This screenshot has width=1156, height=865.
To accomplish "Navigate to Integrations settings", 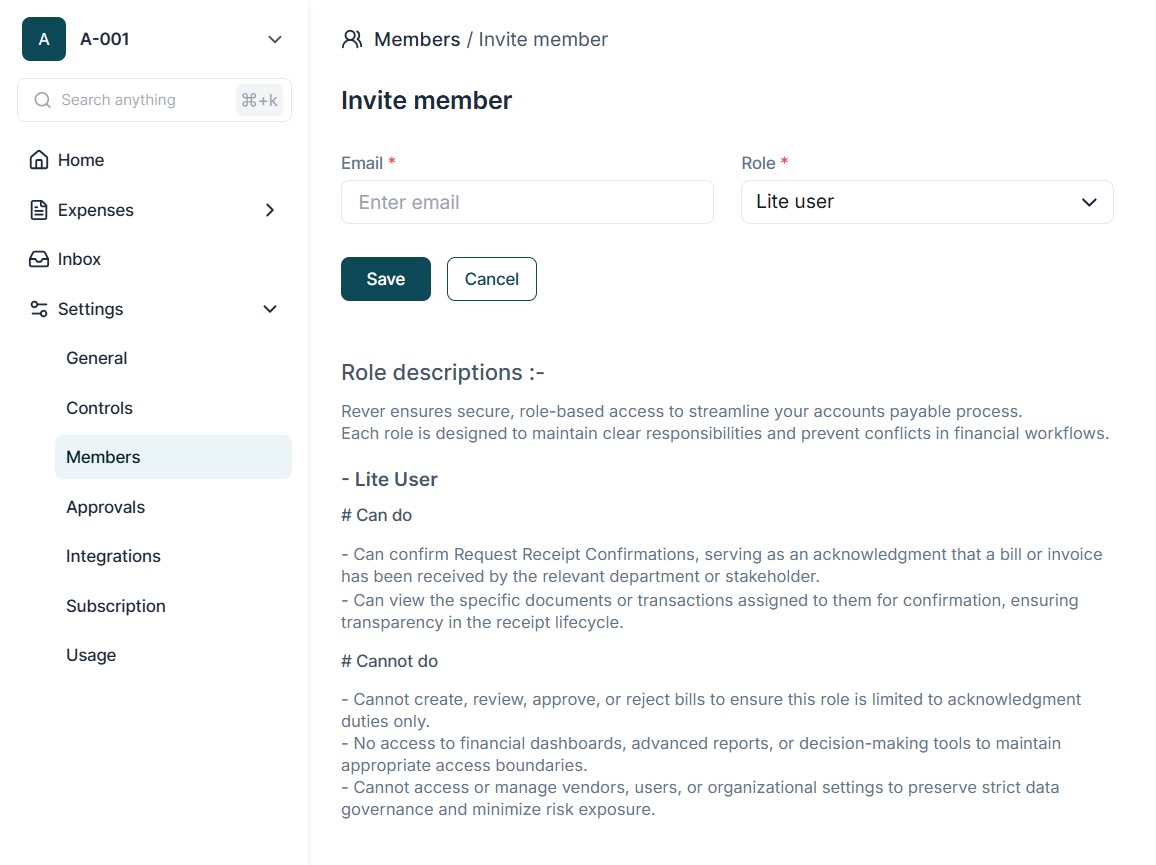I will pyautogui.click(x=113, y=556).
